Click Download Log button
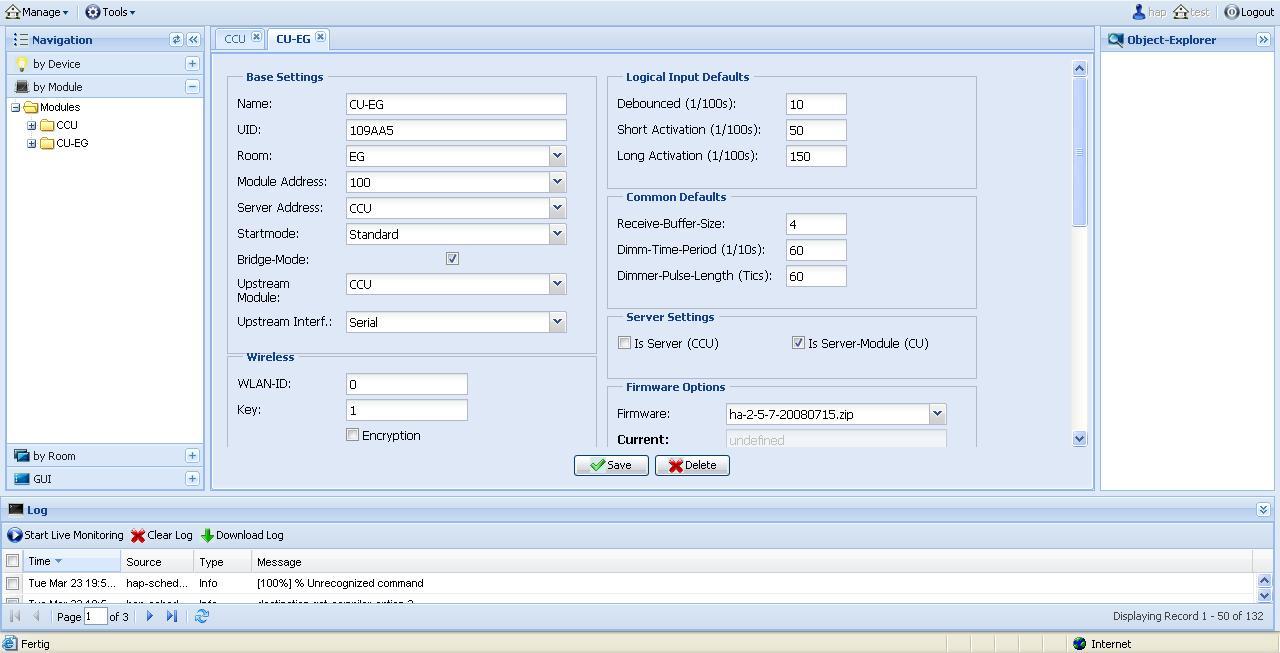This screenshot has width=1280, height=653. 242,535
